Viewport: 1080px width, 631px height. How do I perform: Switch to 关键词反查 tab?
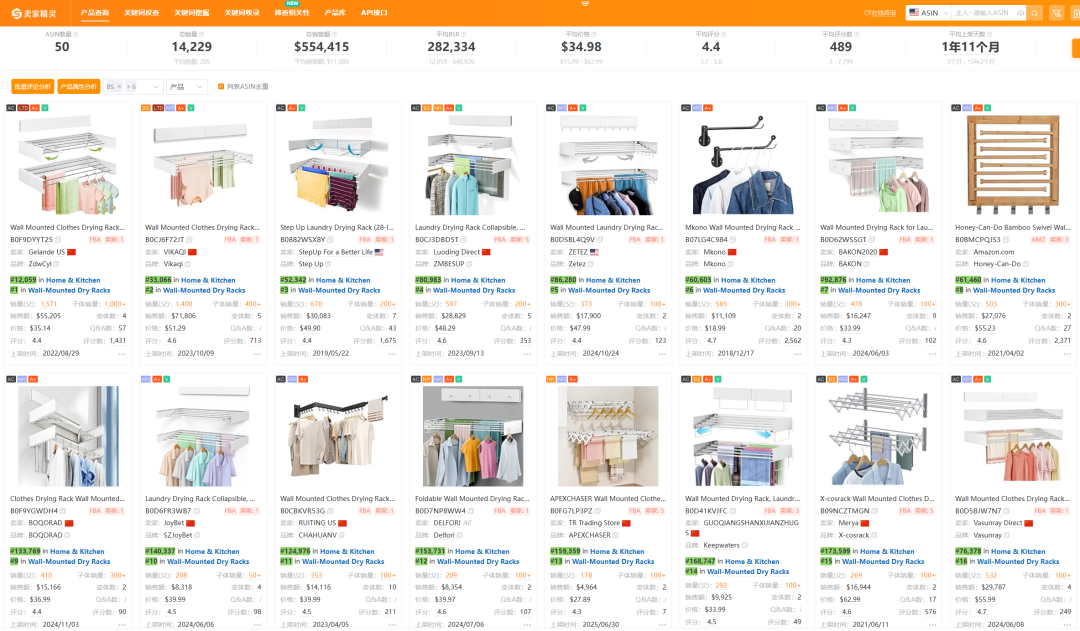pyautogui.click(x=141, y=12)
